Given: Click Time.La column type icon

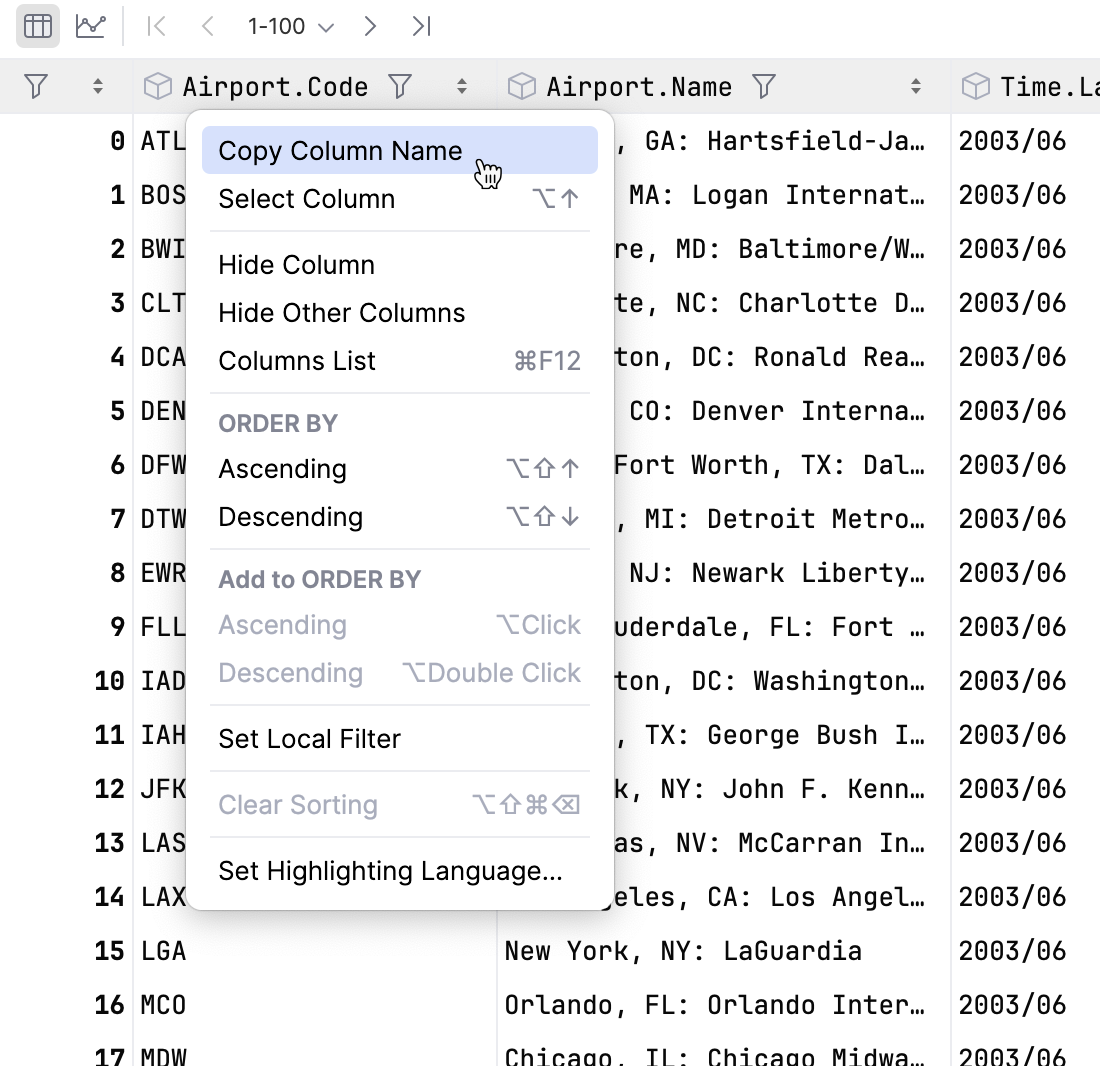Looking at the screenshot, I should click(x=975, y=86).
